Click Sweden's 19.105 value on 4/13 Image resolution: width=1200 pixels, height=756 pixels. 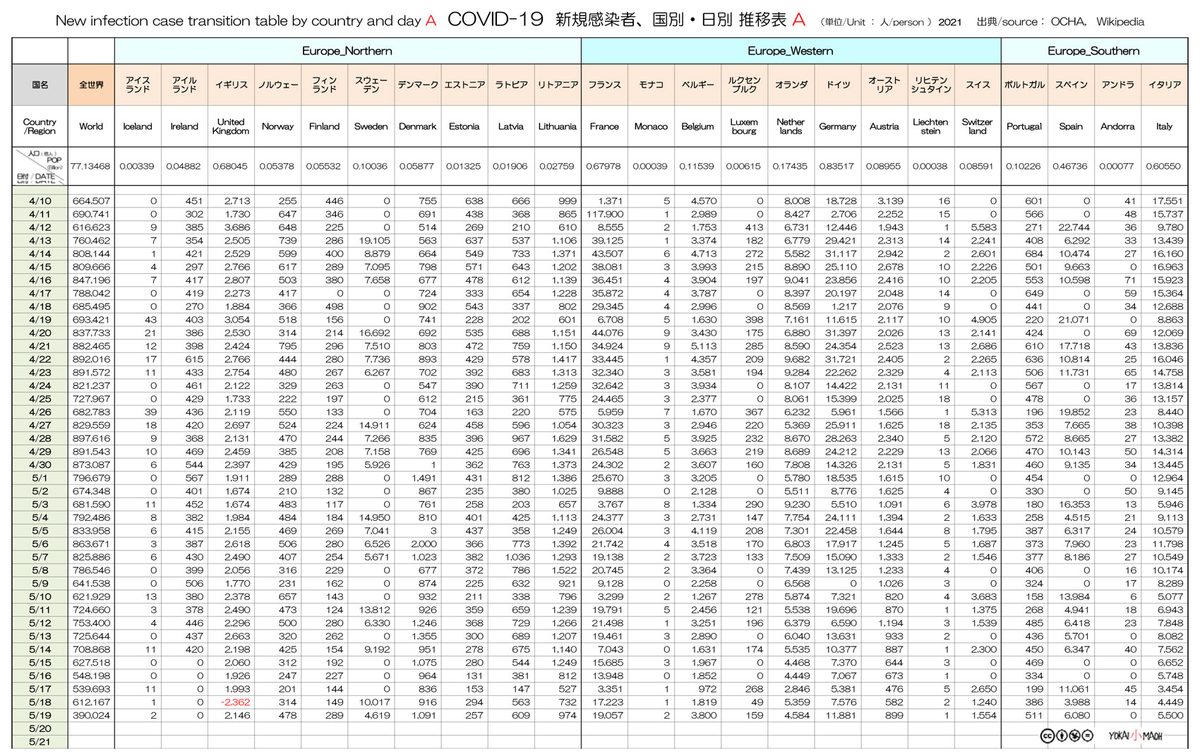point(375,240)
